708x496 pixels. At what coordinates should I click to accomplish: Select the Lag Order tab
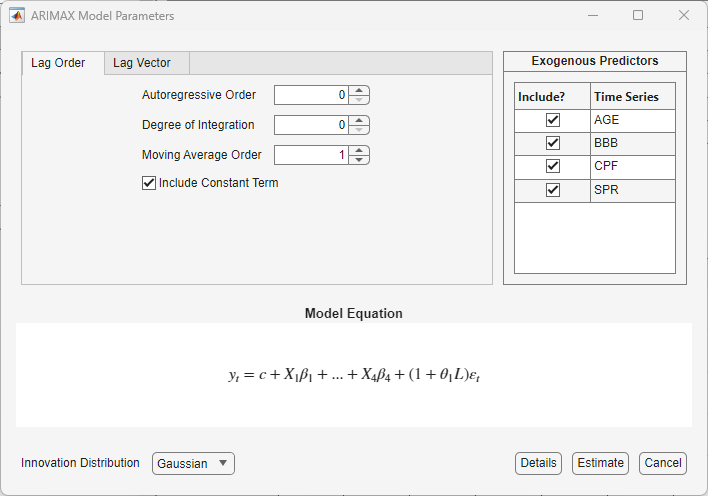point(58,63)
